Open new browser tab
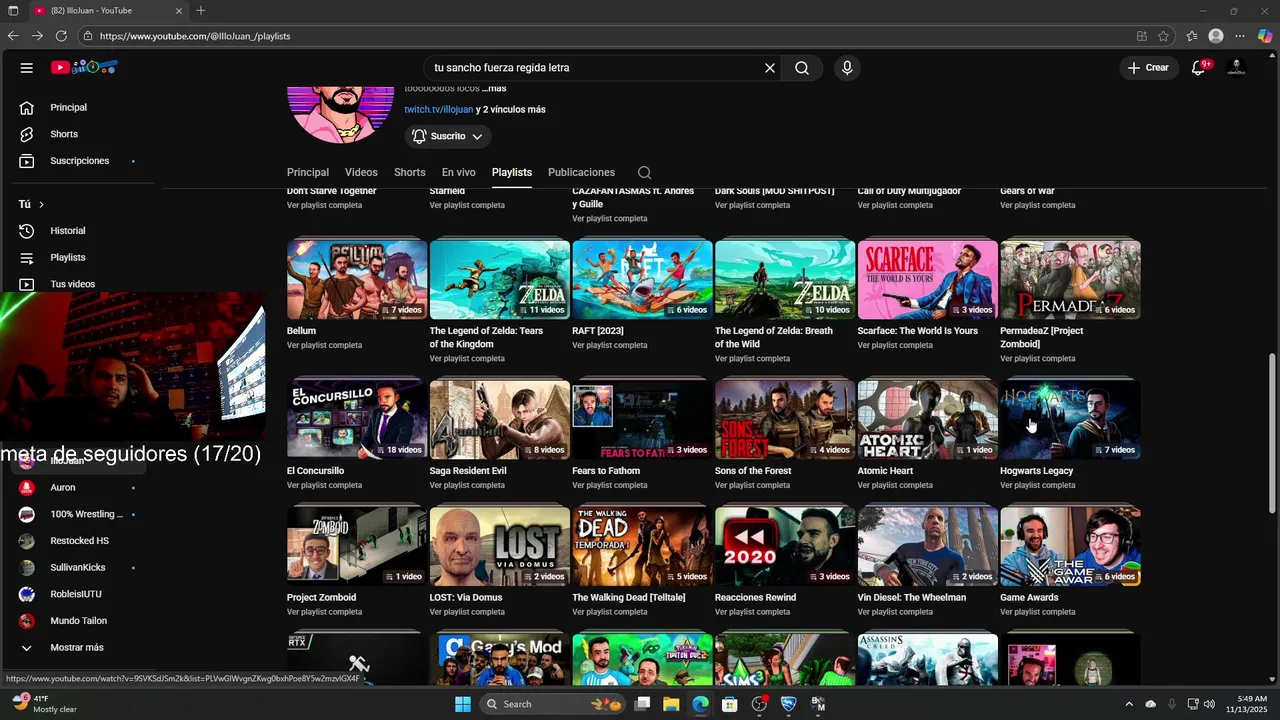This screenshot has height=720, width=1280. (201, 10)
